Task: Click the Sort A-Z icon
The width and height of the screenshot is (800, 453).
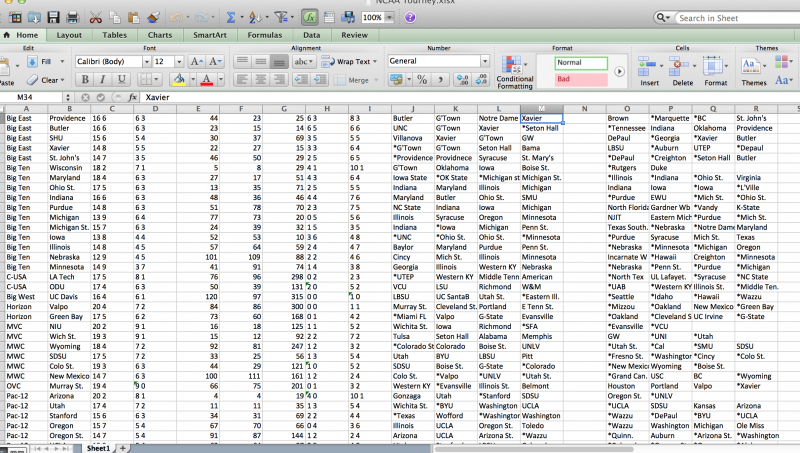Action: click(255, 17)
